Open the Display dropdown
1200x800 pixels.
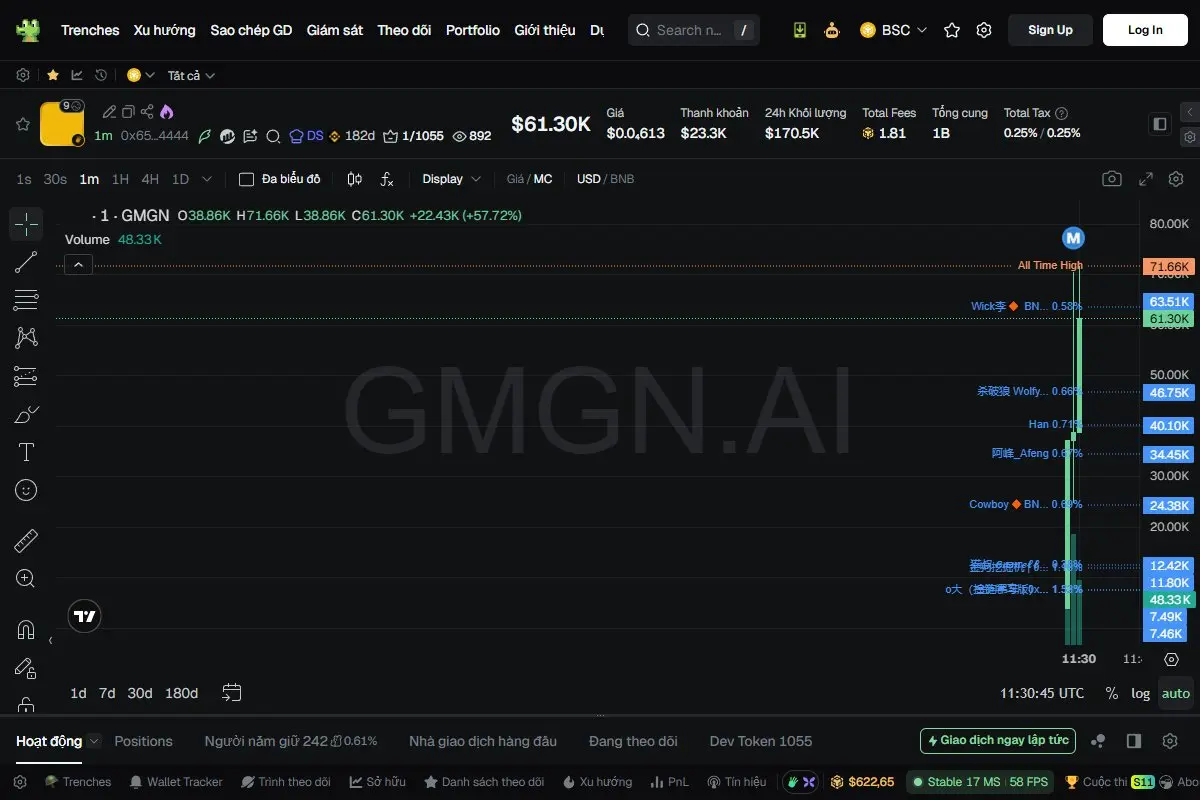(451, 179)
